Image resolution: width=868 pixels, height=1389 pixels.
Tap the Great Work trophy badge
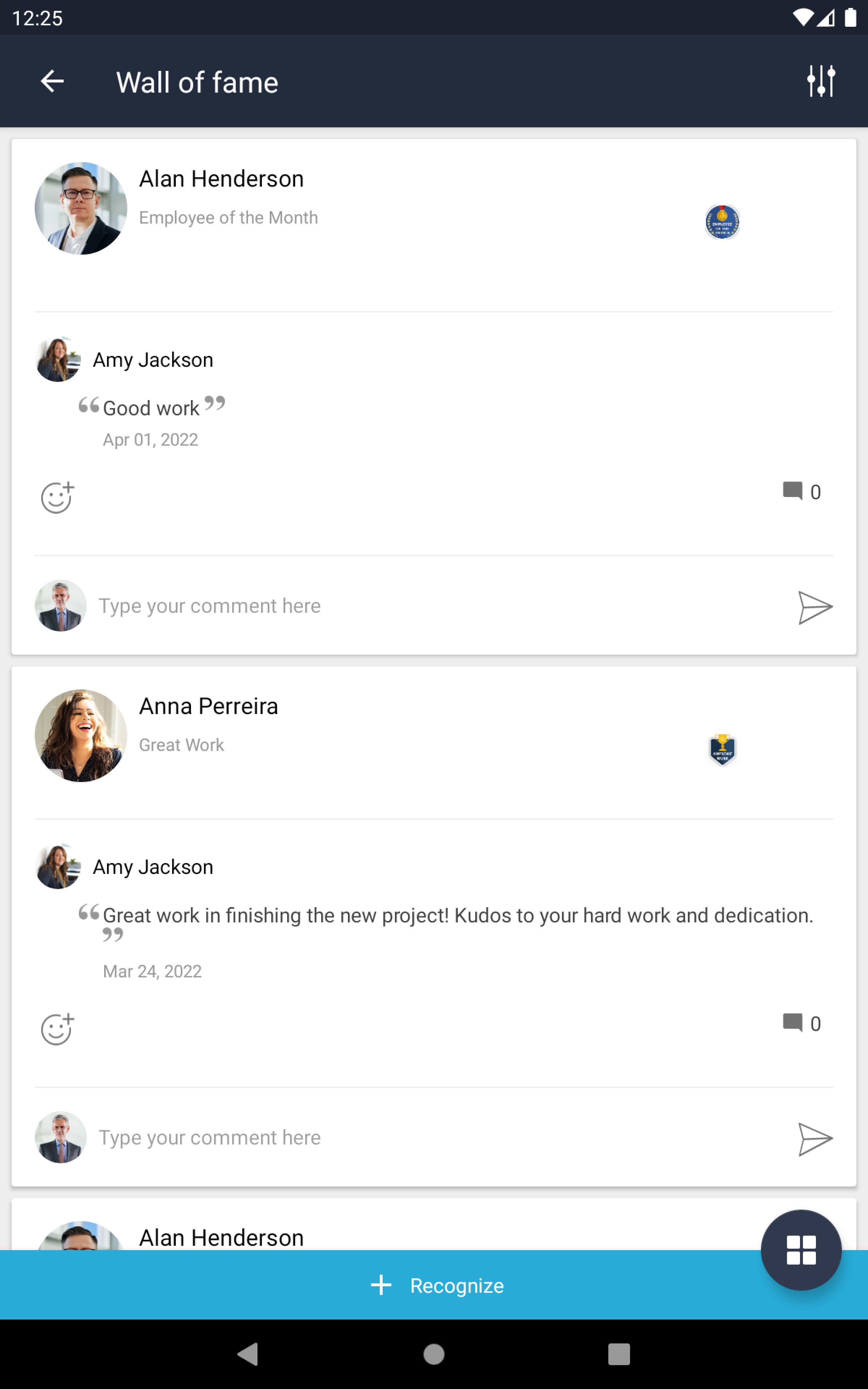click(722, 749)
